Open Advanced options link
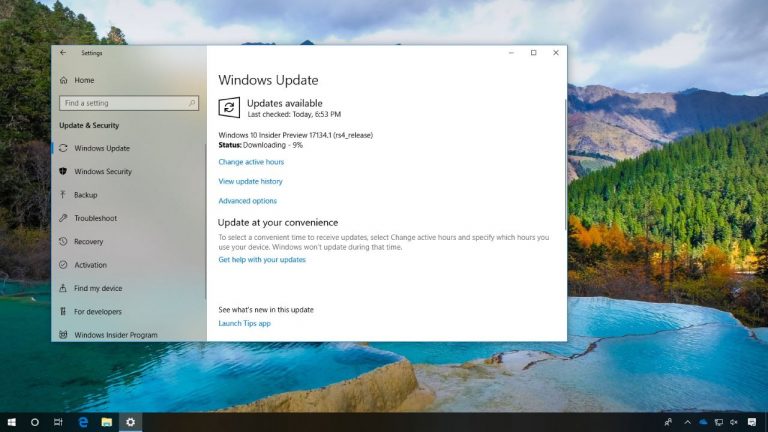 click(x=247, y=201)
